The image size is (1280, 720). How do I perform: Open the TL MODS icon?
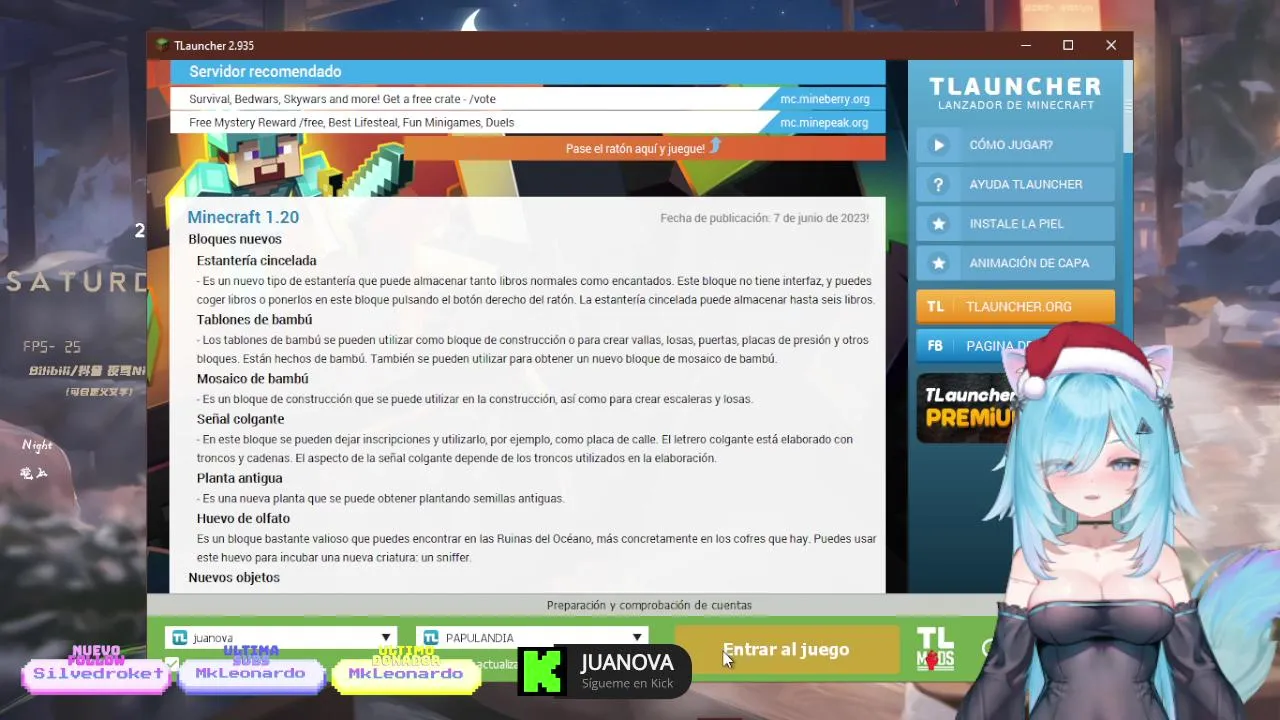point(935,649)
